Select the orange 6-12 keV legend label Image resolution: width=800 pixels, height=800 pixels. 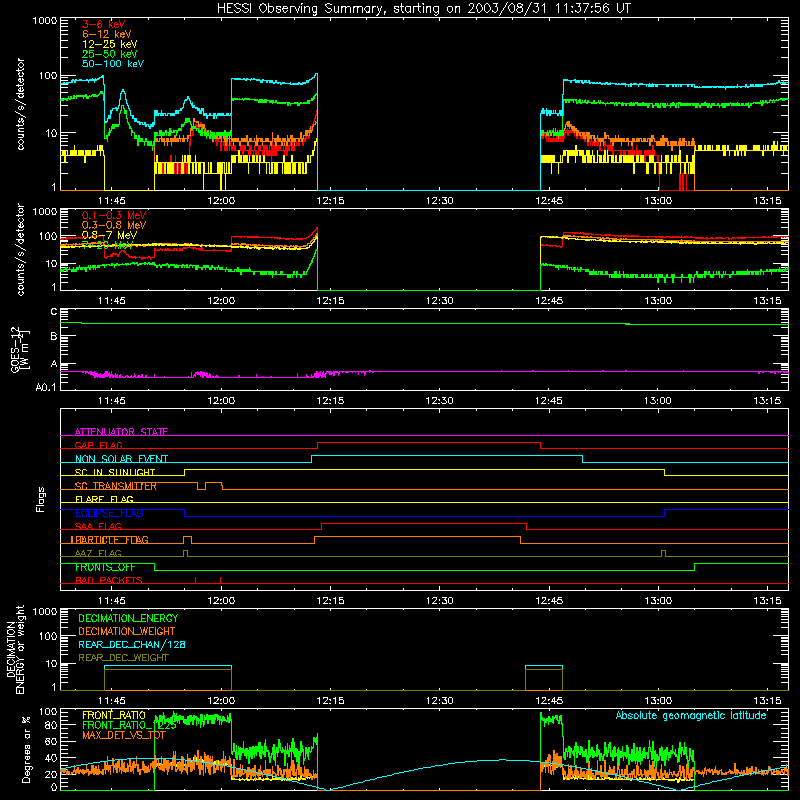coord(106,34)
